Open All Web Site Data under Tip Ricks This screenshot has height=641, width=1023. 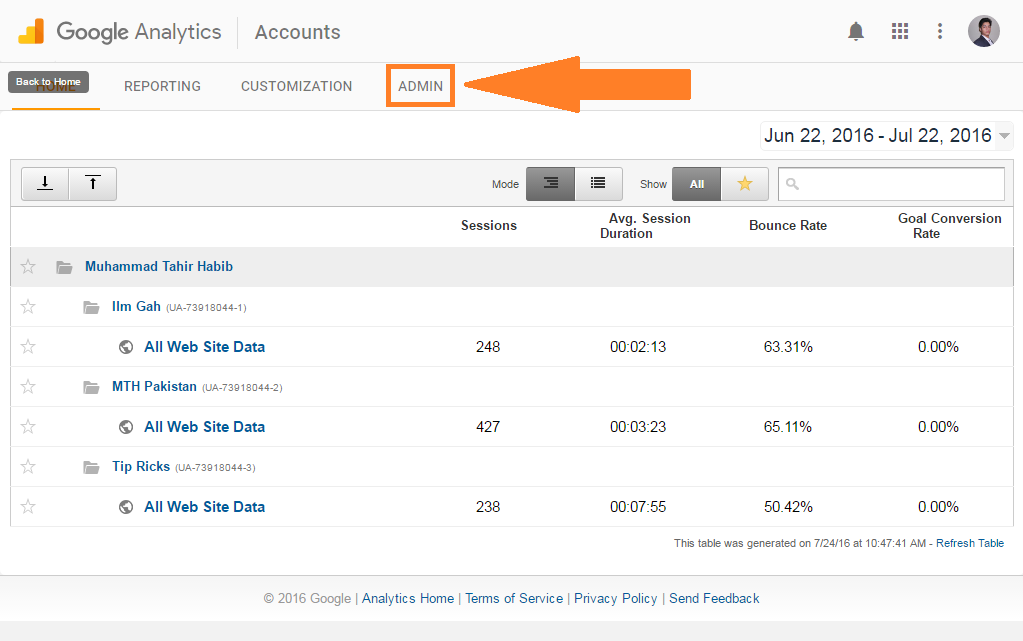204,507
